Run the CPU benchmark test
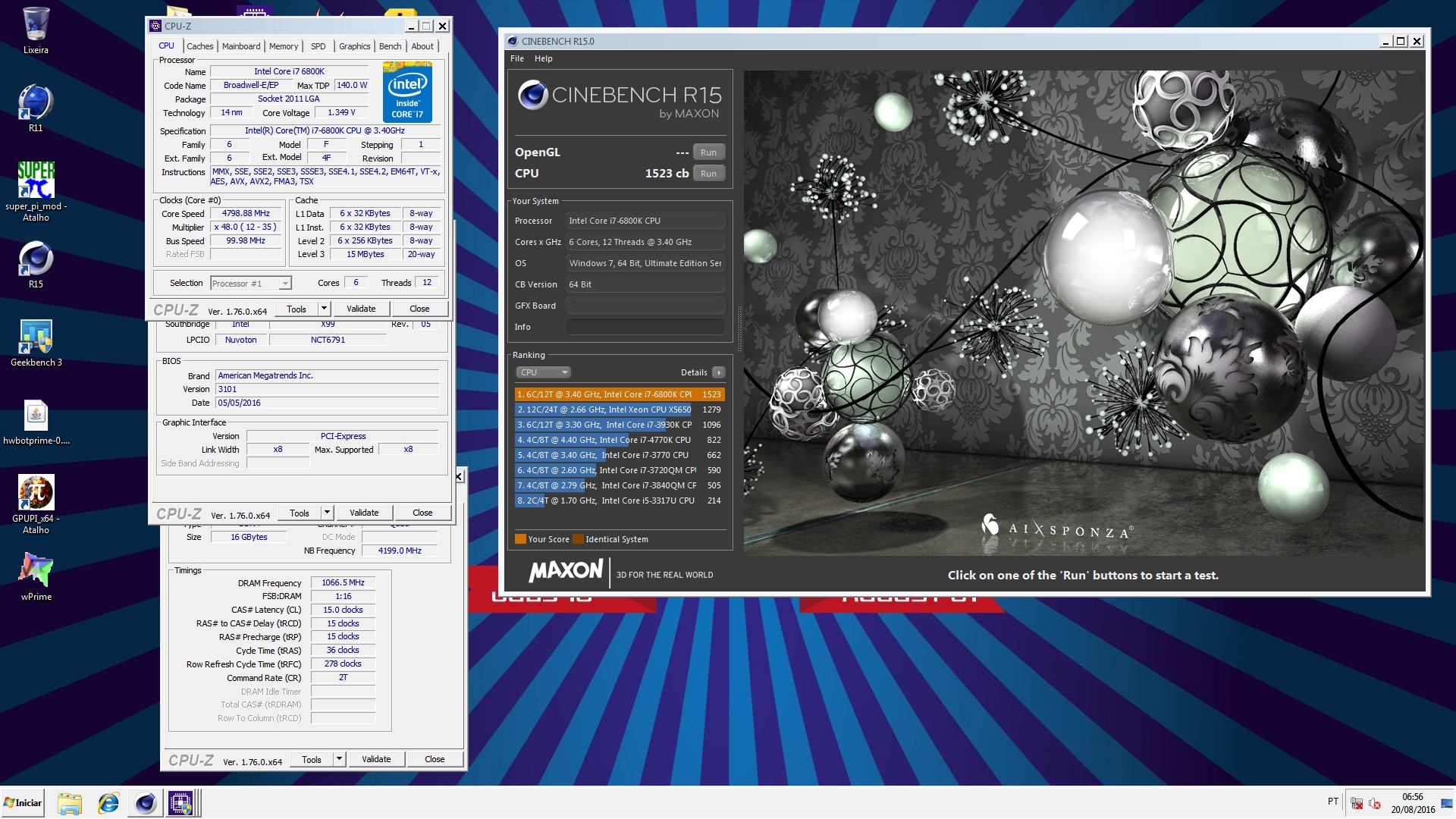The height and width of the screenshot is (819, 1456). (708, 174)
